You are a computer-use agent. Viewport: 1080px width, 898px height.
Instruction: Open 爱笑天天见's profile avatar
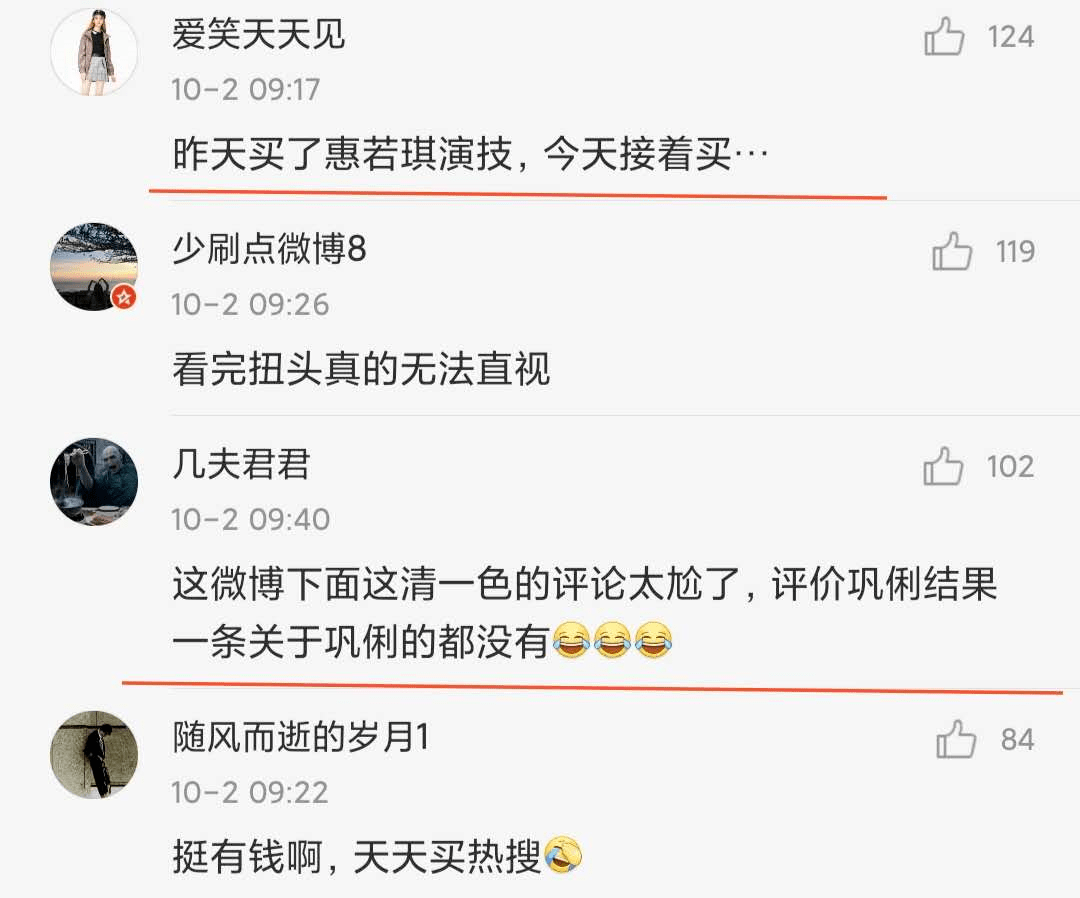(x=94, y=52)
